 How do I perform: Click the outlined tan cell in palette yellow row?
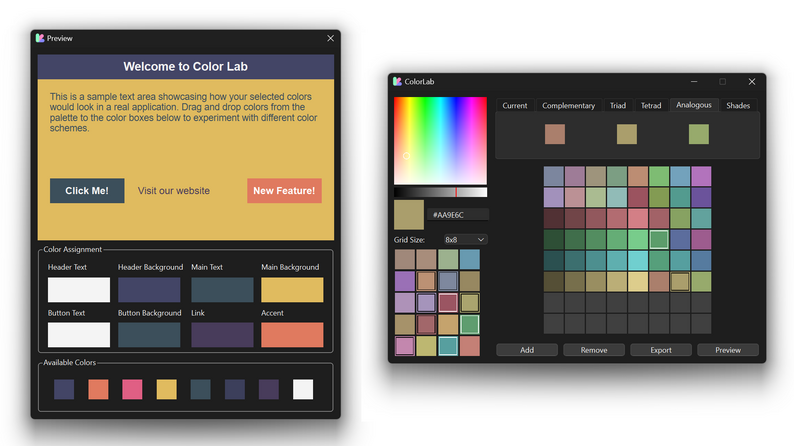click(x=680, y=281)
